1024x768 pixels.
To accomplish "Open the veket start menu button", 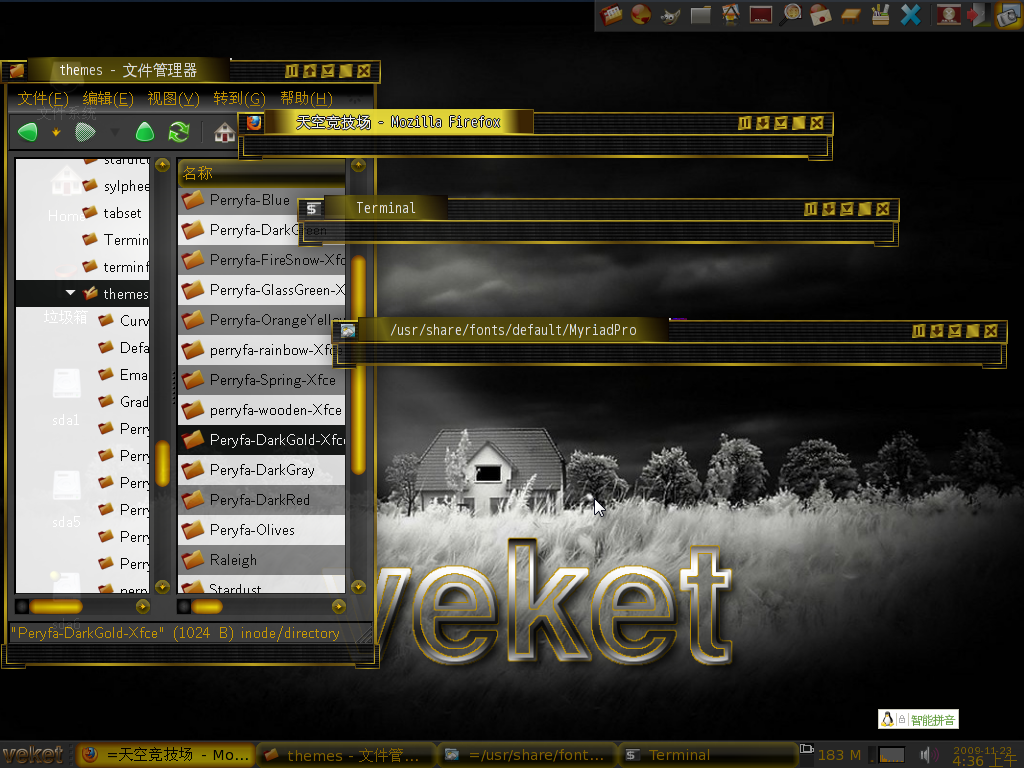I will (x=33, y=755).
